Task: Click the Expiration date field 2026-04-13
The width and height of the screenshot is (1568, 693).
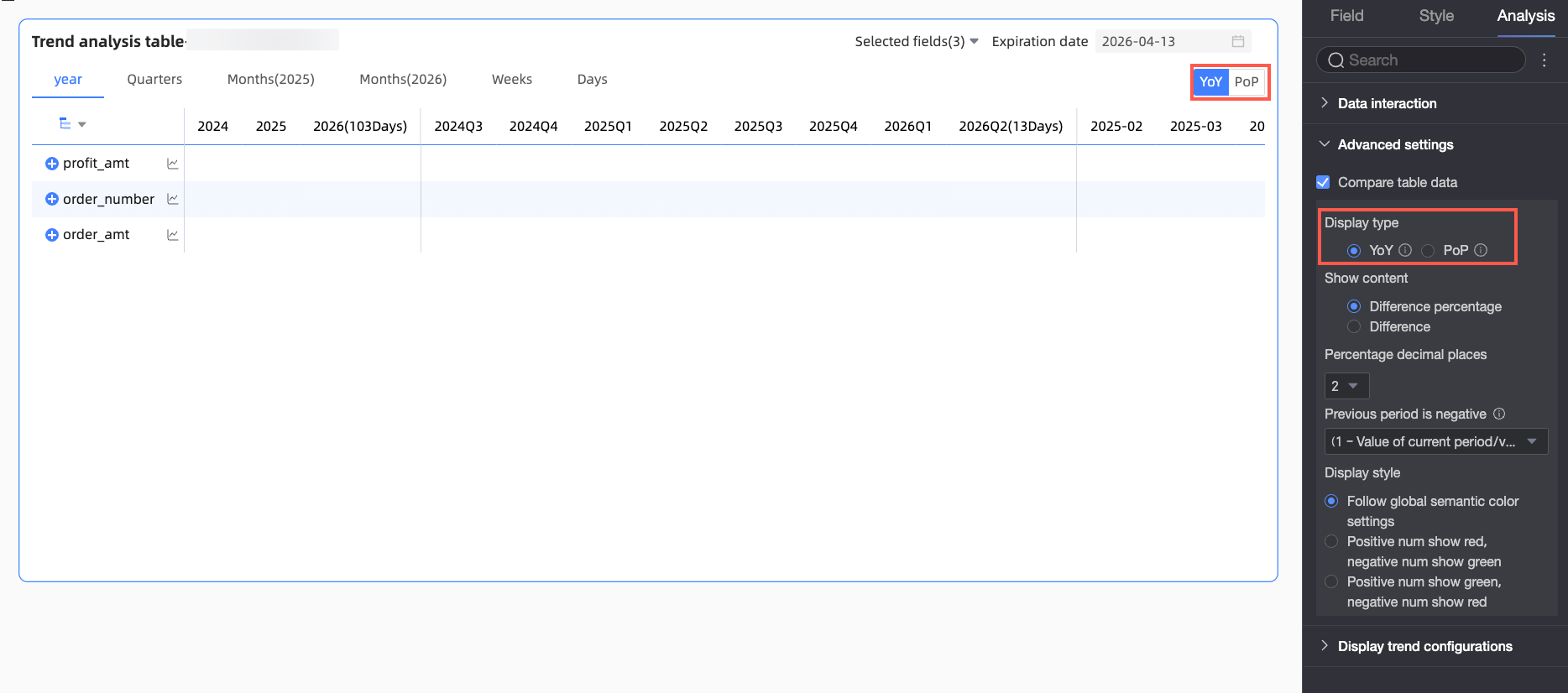Action: (1173, 41)
